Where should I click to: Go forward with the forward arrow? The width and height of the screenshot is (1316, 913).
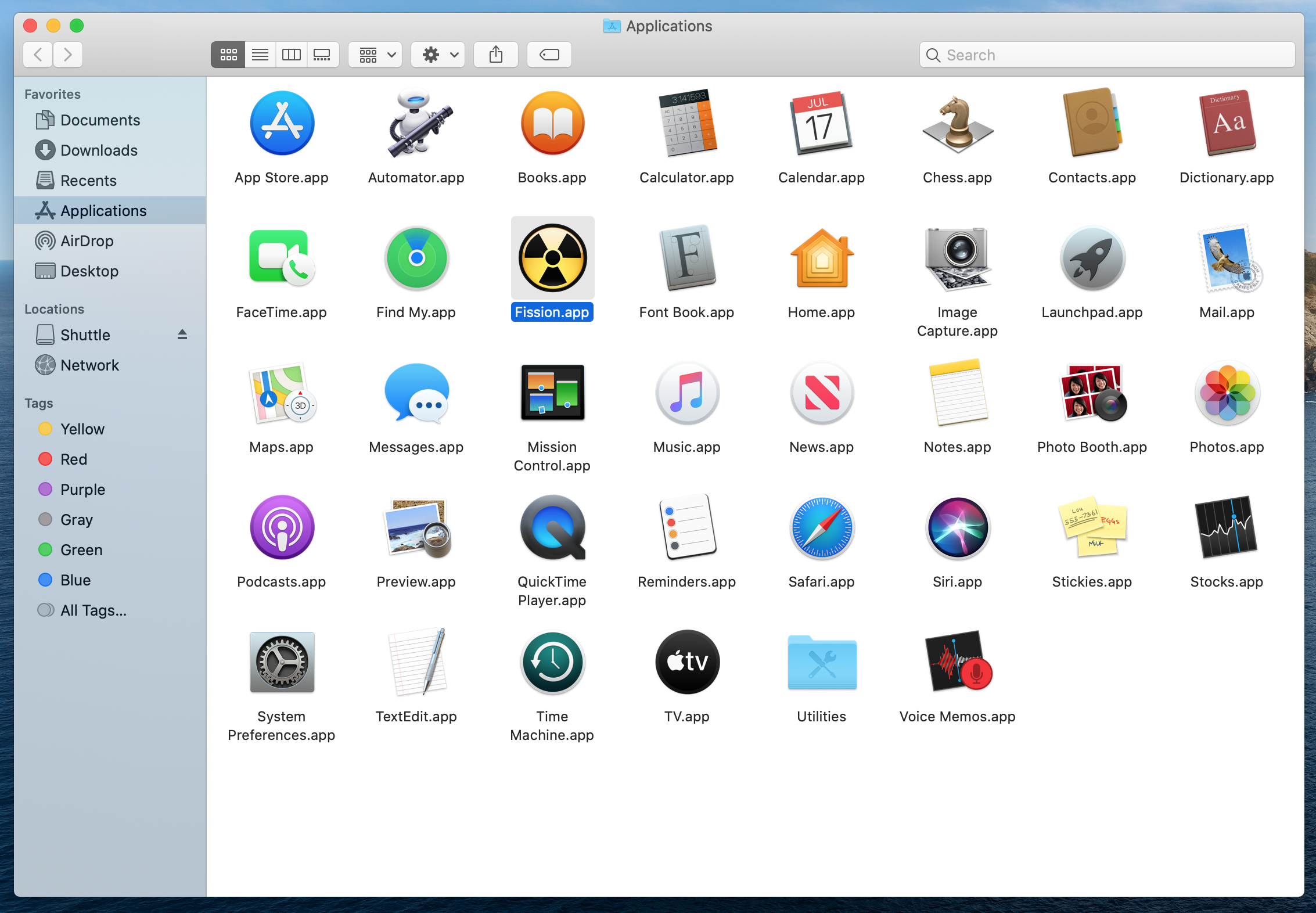click(68, 55)
